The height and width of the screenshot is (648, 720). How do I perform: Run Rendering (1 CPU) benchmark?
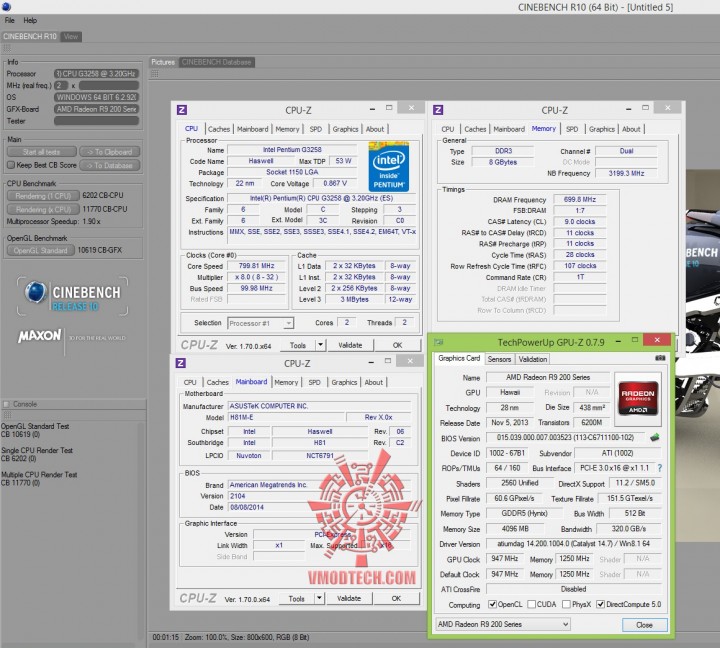[x=43, y=196]
